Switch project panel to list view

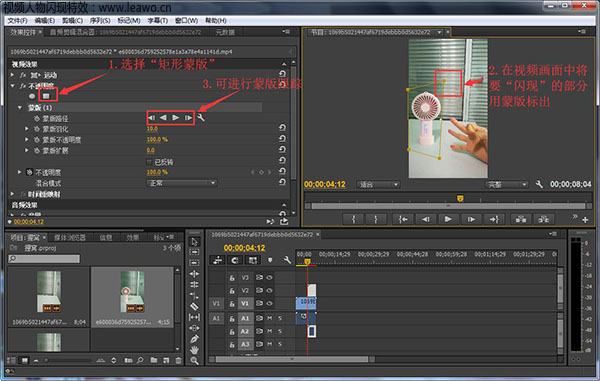pyautogui.click(x=11, y=360)
